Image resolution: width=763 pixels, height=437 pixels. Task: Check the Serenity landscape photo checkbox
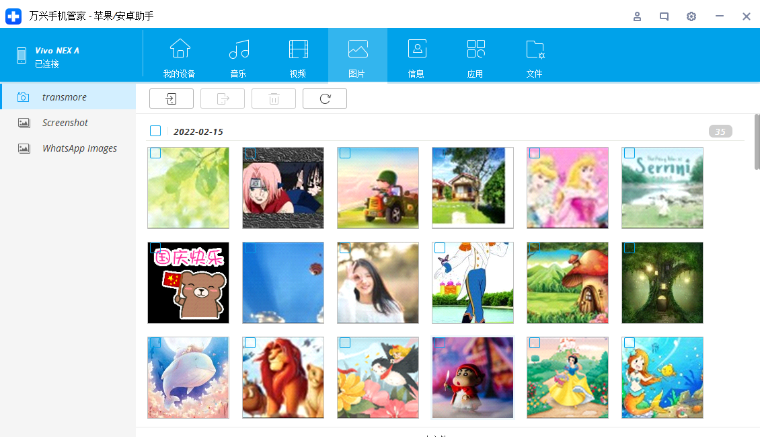[629, 153]
